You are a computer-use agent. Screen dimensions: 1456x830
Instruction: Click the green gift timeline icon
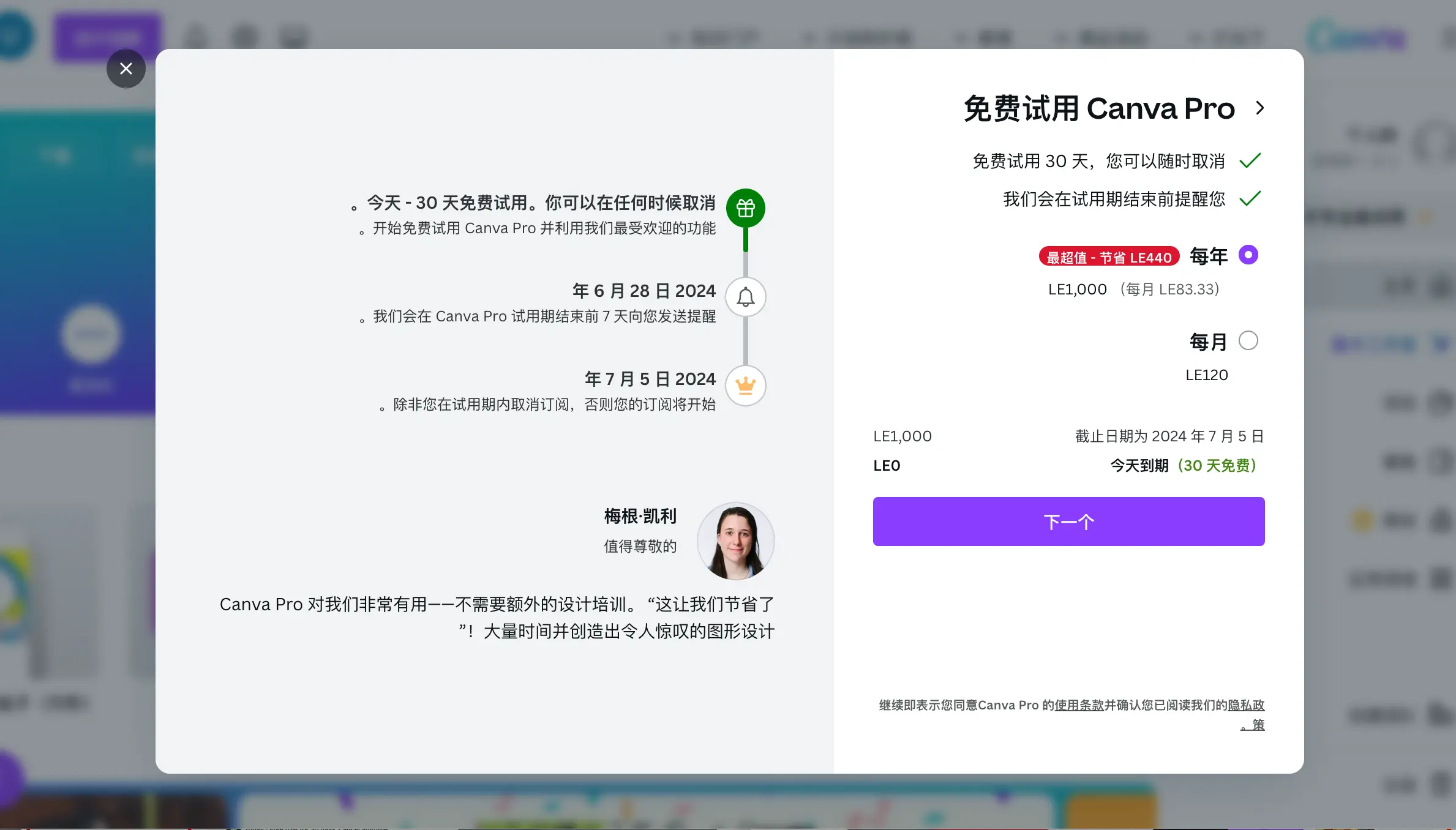745,208
